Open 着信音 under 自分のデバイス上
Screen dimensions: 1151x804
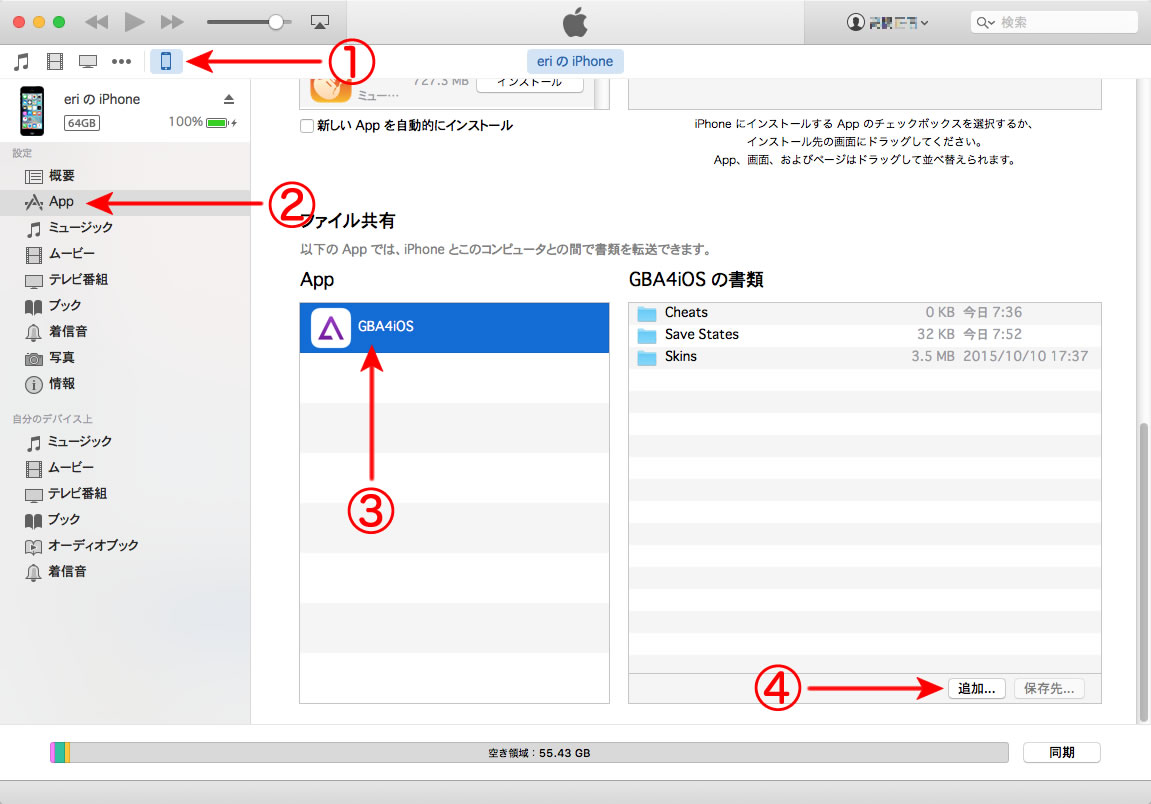point(125,571)
